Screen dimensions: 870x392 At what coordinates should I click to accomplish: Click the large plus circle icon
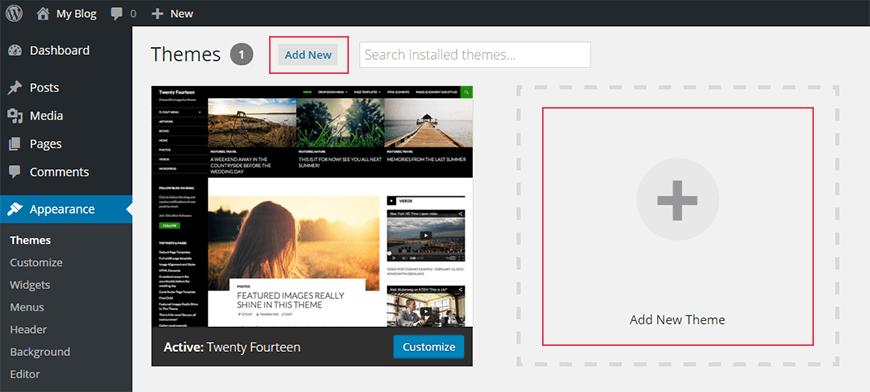677,200
